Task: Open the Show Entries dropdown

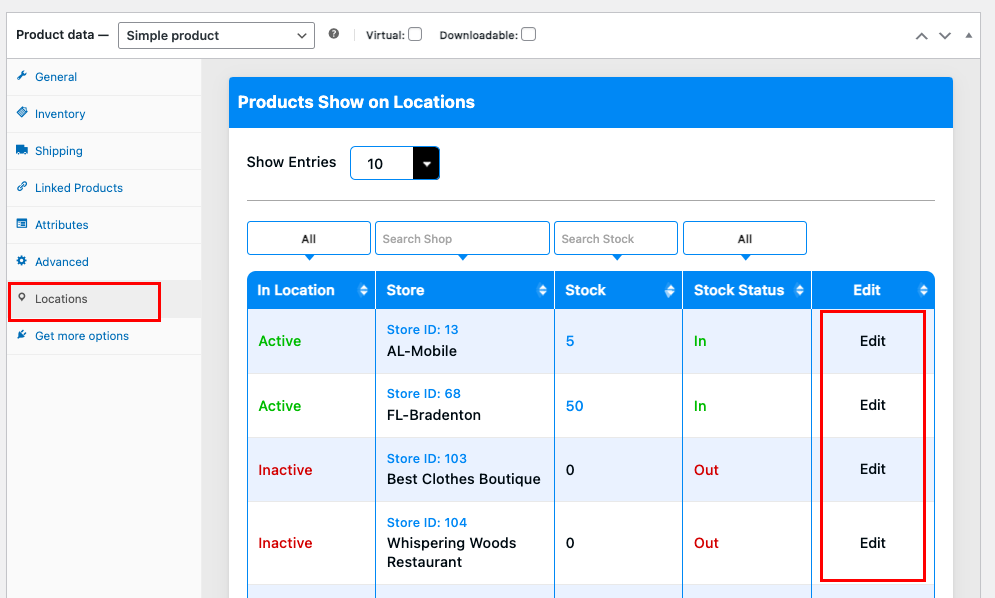Action: 395,163
